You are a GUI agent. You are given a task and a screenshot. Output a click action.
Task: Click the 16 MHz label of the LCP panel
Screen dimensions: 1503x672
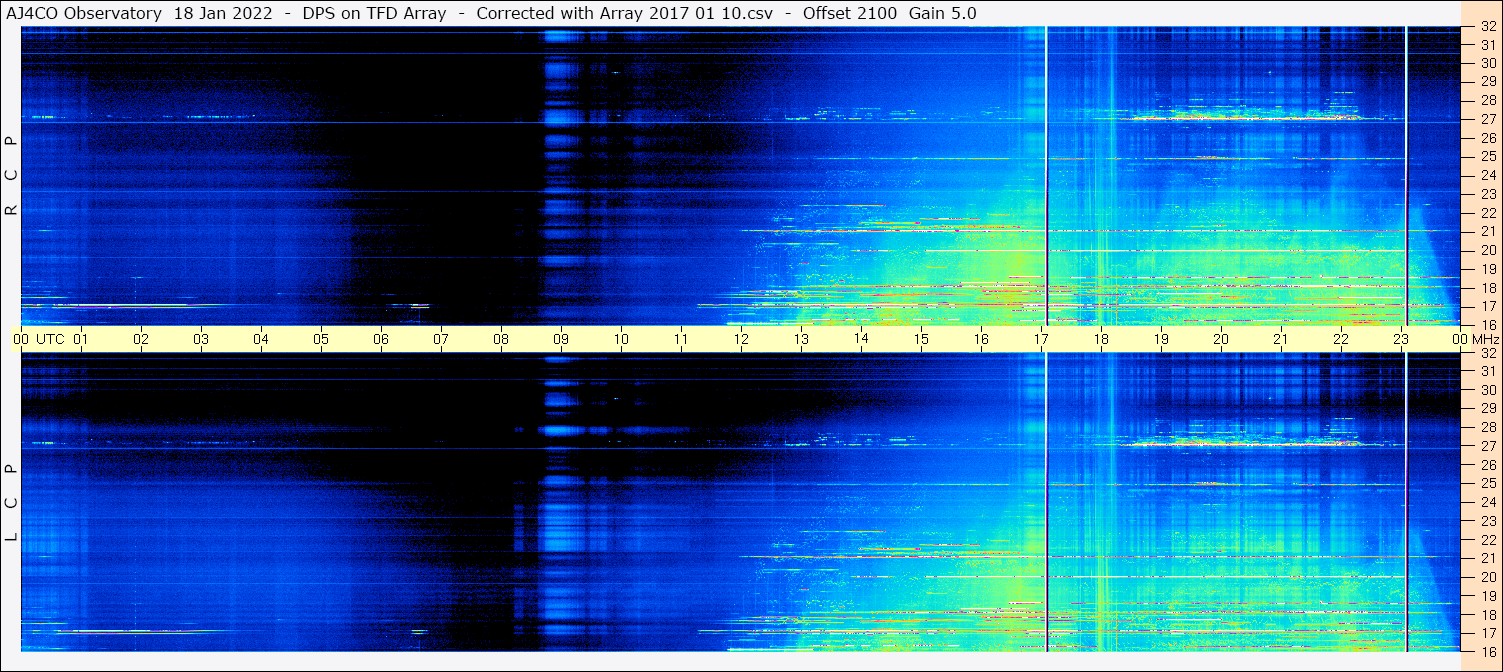(x=1487, y=651)
